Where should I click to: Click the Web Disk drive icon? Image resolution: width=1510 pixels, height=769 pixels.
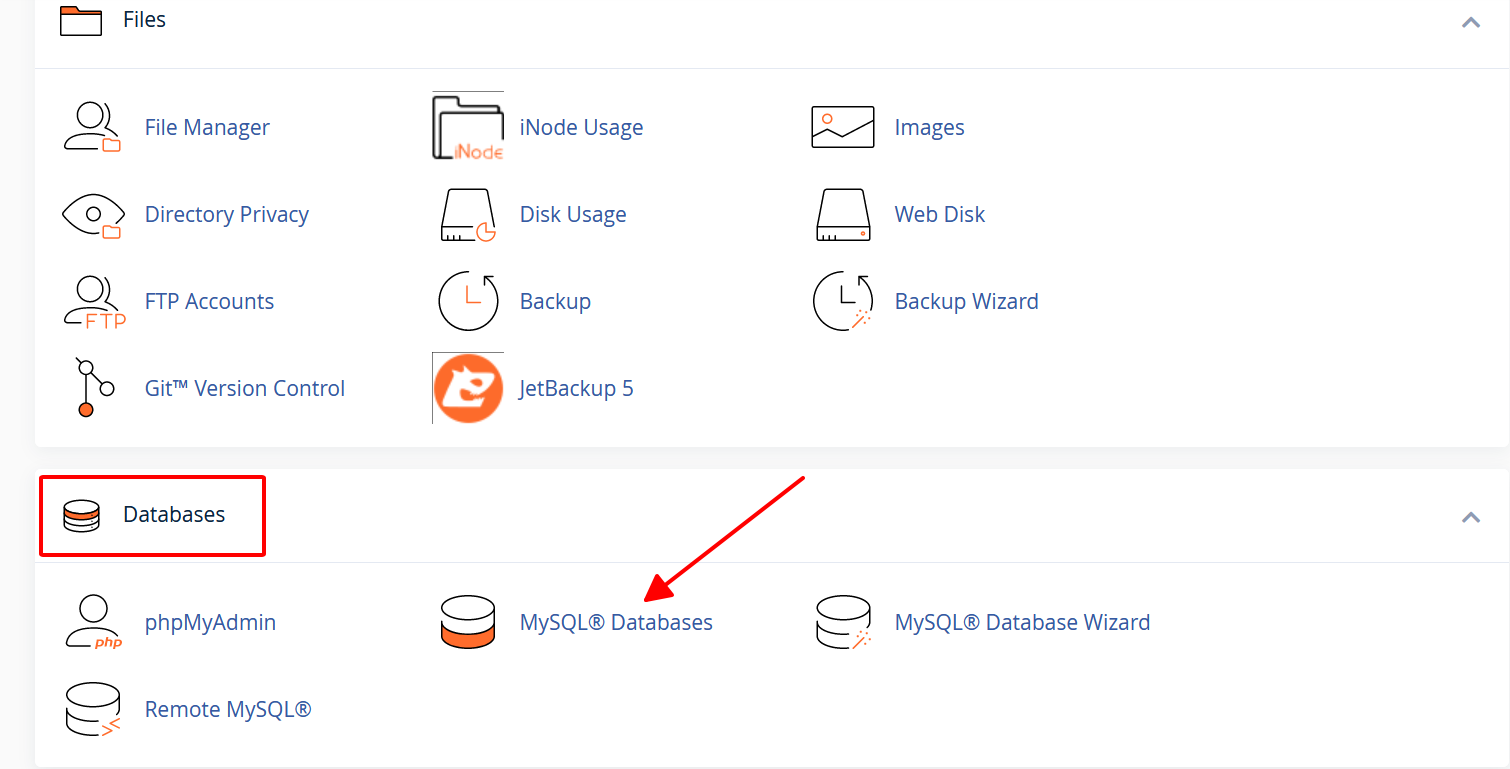(842, 214)
